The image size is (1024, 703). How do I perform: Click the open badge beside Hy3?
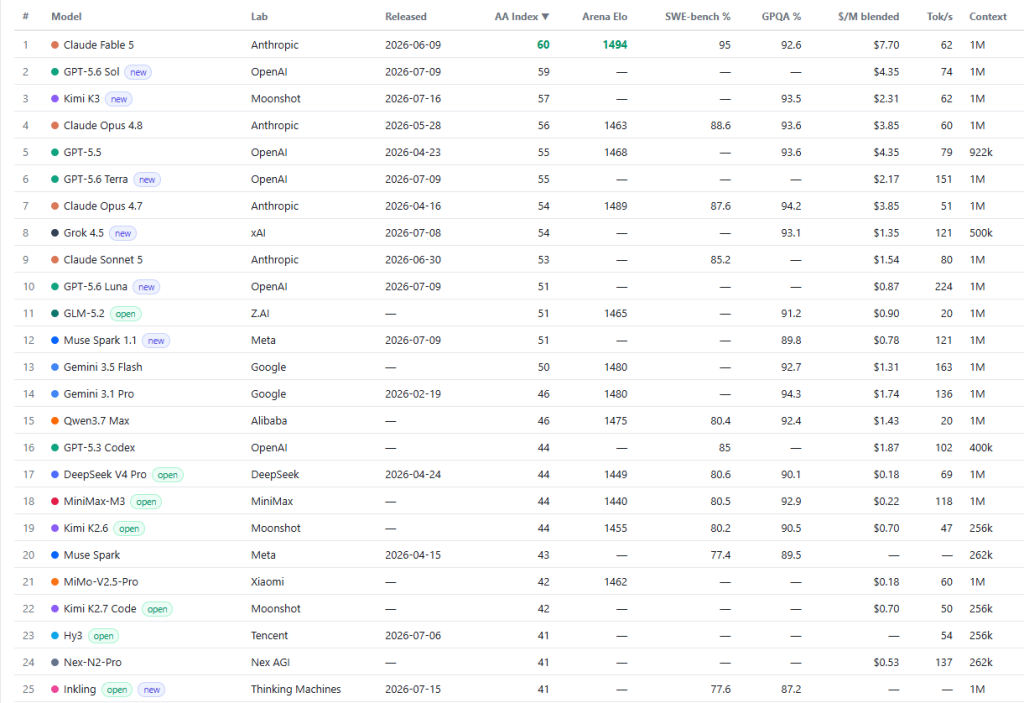pyautogui.click(x=103, y=636)
